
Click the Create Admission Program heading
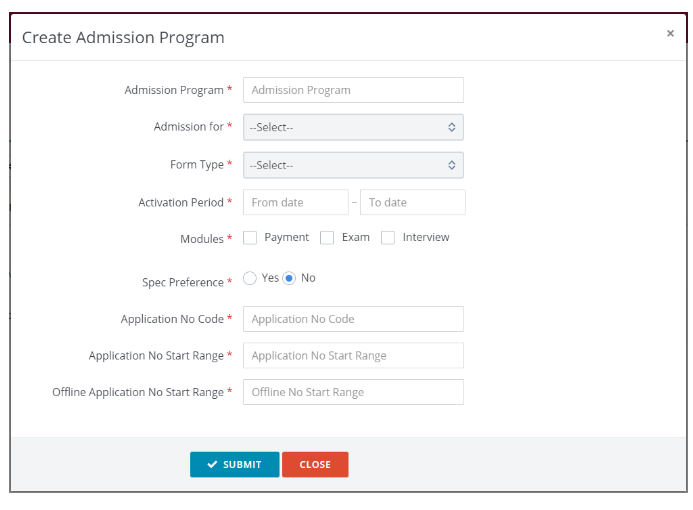[x=123, y=38]
